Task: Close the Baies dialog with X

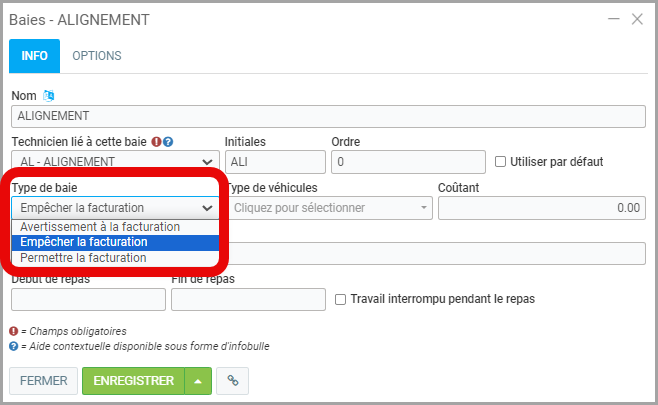Action: pos(636,19)
